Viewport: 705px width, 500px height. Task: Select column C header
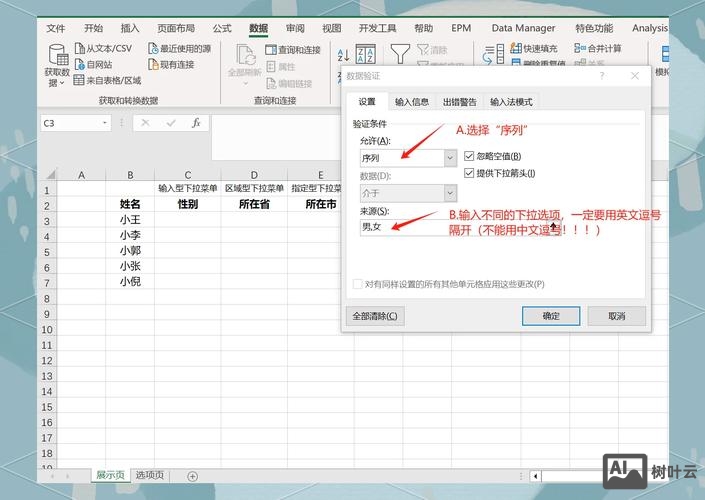[187, 174]
